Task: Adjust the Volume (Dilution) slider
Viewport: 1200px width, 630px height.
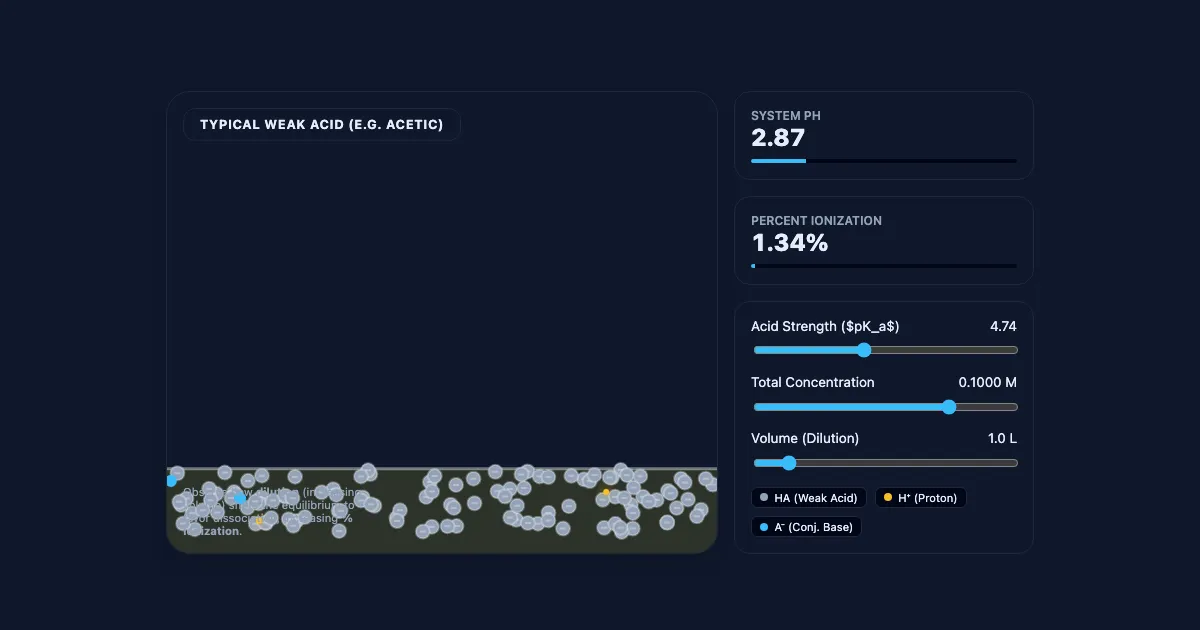Action: click(885, 463)
